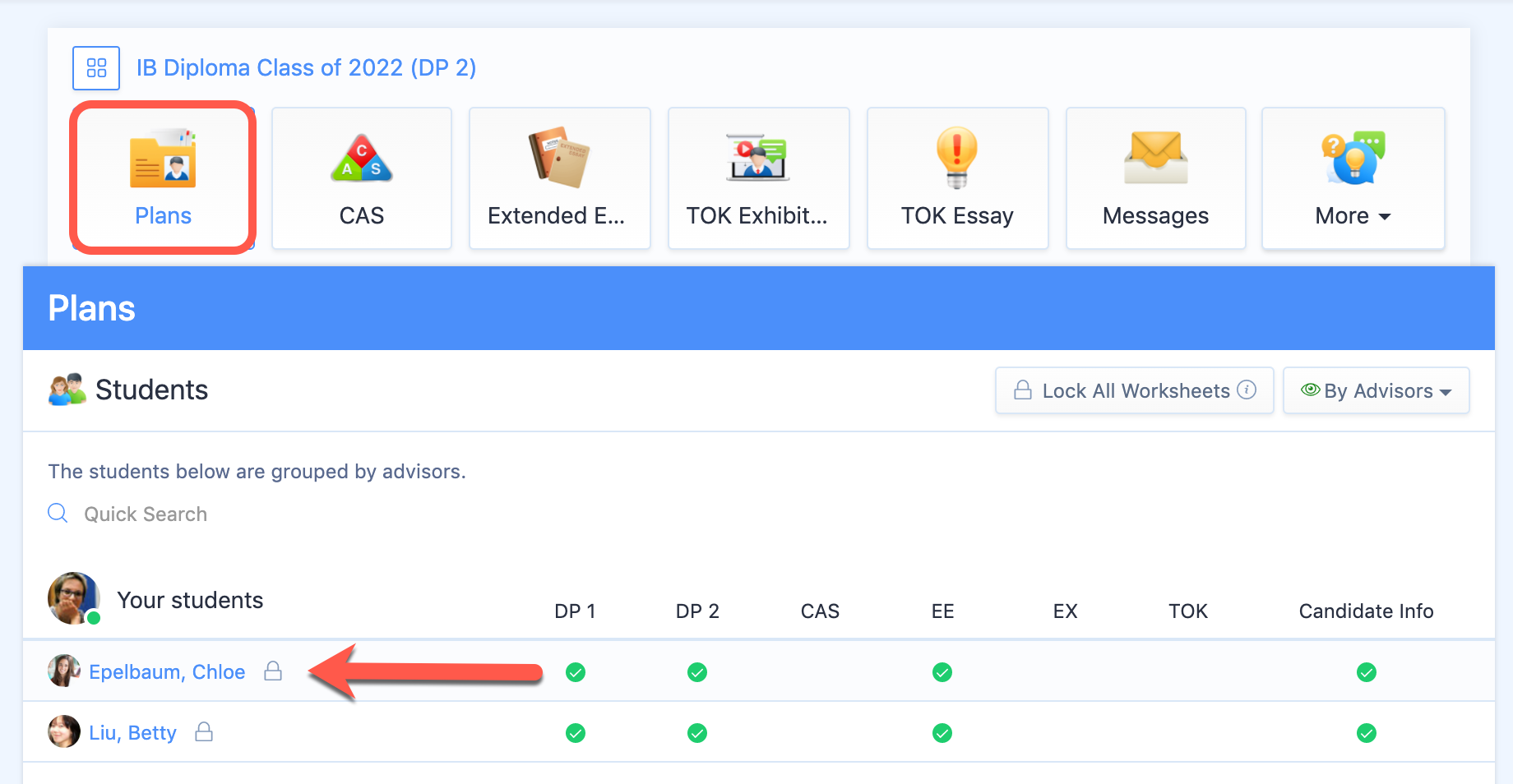Click the IB Diploma Class of 2022 link
Viewport: 1513px width, 784px height.
[x=306, y=67]
